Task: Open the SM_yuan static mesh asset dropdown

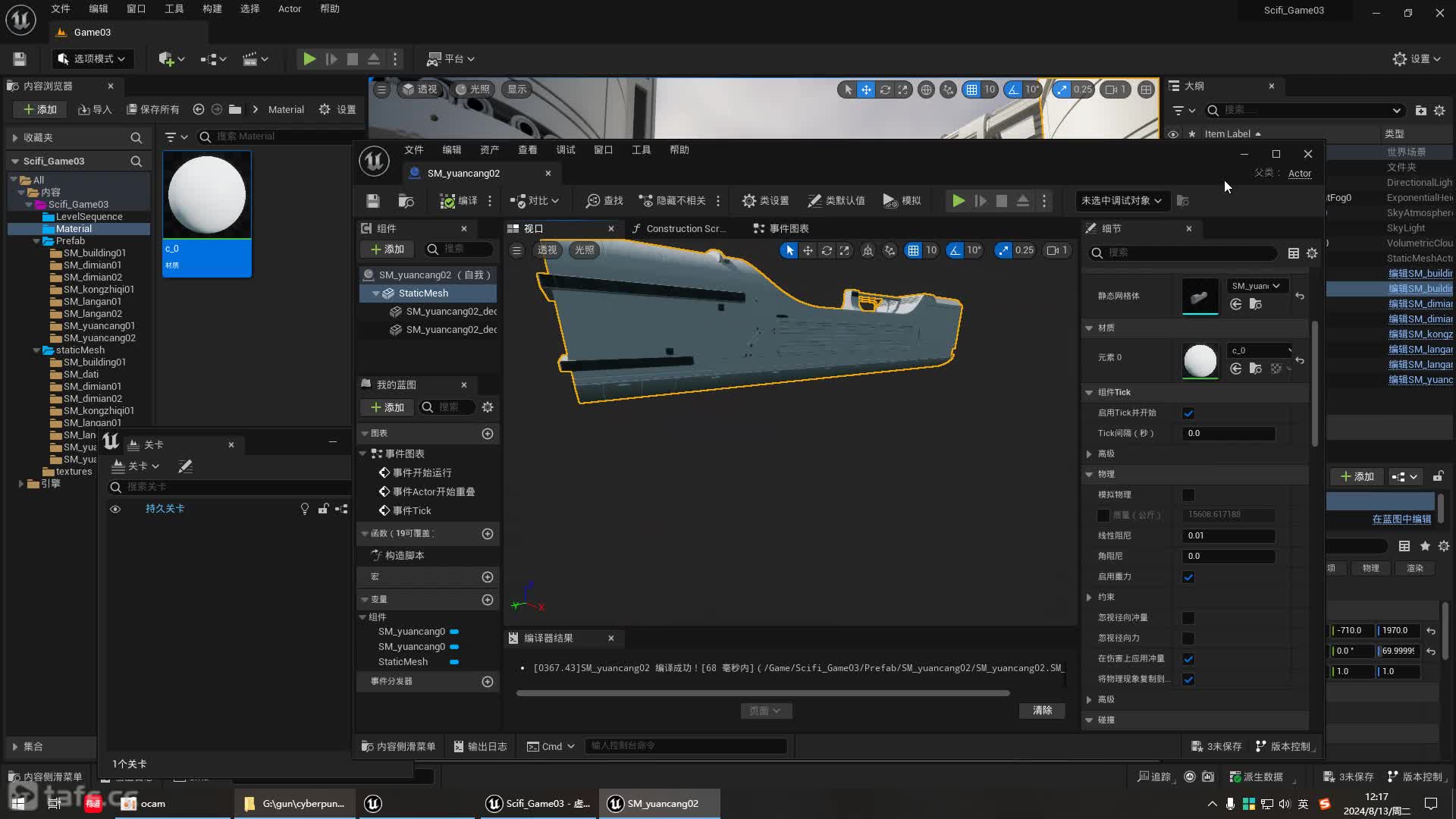Action: [x=1256, y=286]
